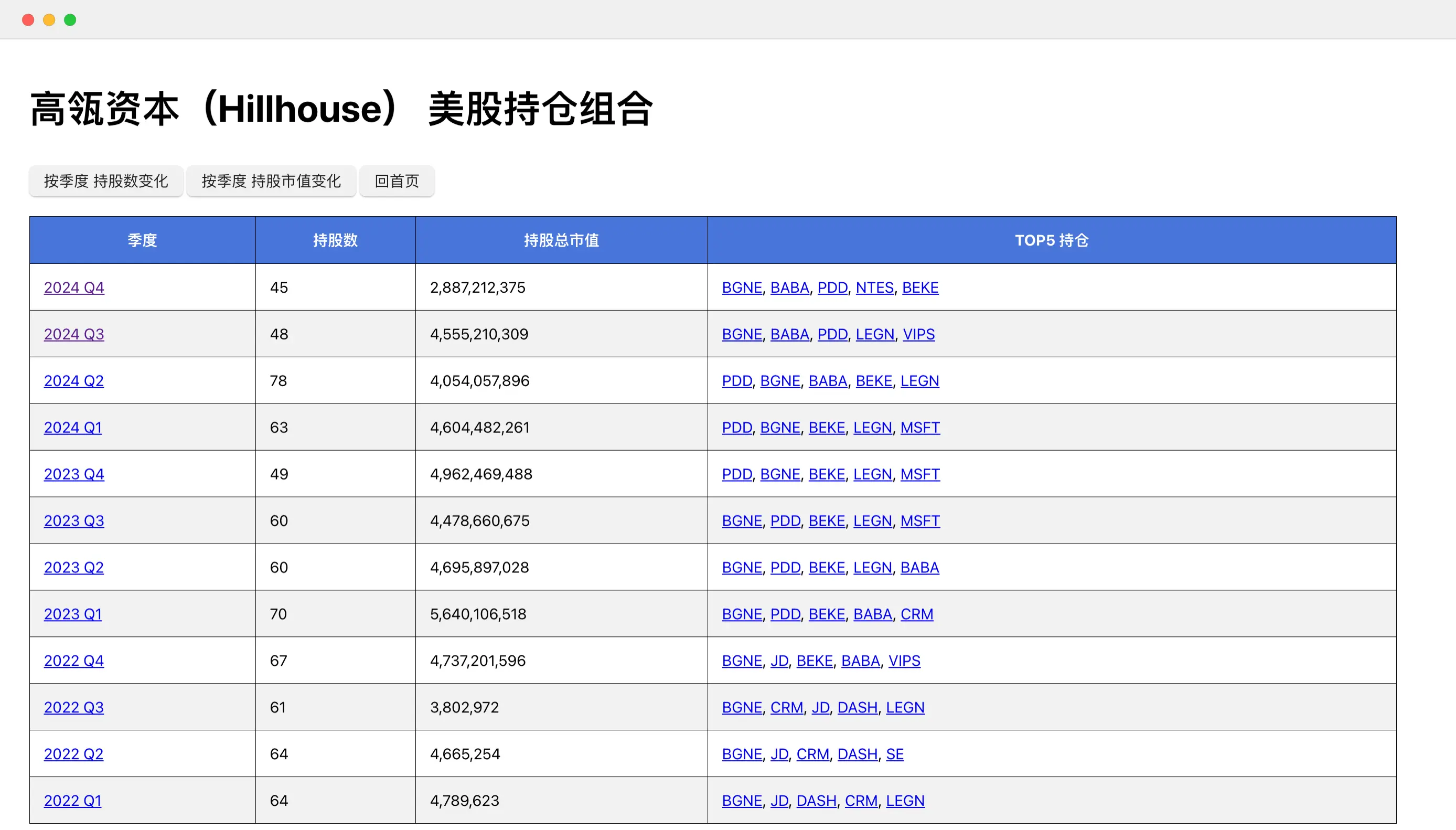Viewport: 1456px width, 830px height.
Task: Click CRM in the 2022 Q1 row
Action: pos(861,802)
